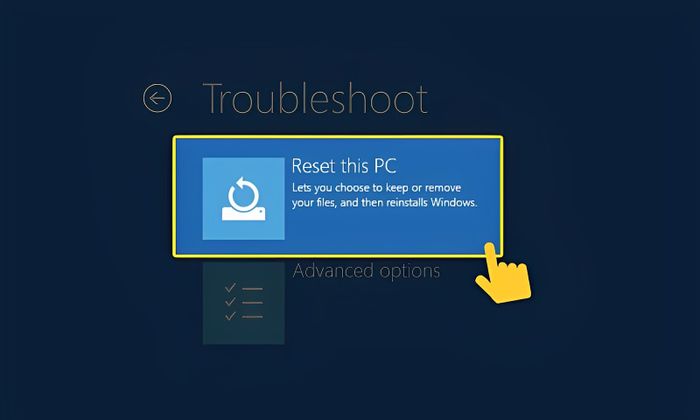Click the circular arrow in reset icon
Viewport: 700px width, 420px height.
(243, 194)
